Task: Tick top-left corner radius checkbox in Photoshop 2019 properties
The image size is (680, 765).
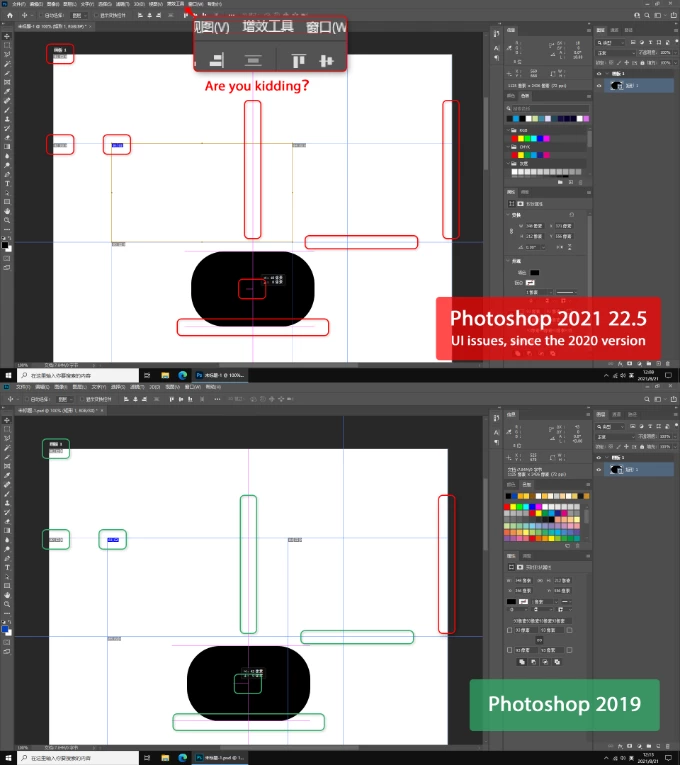Action: pos(509,630)
